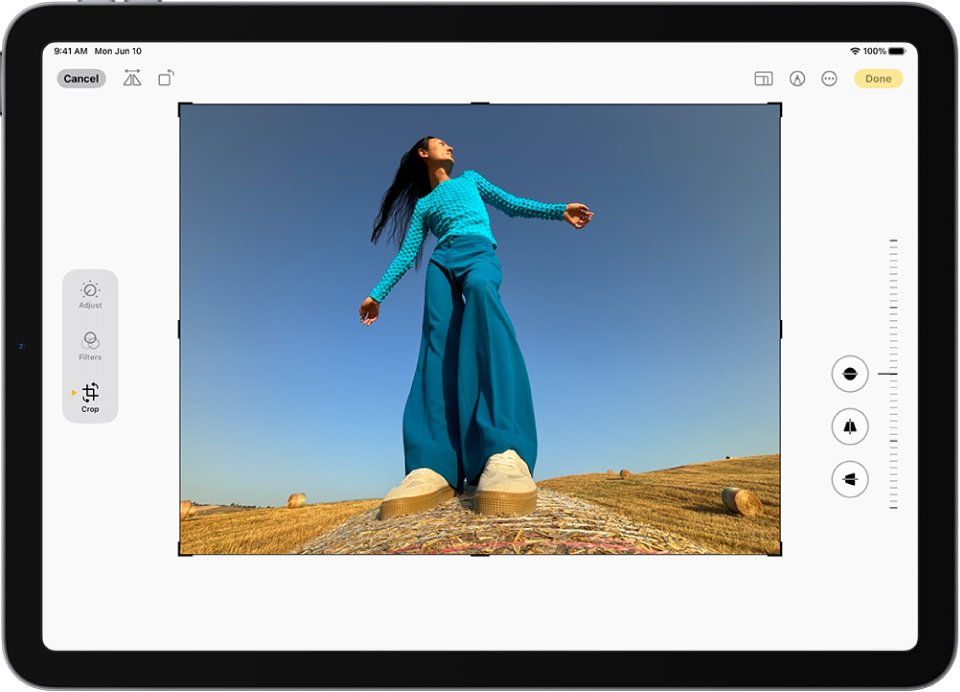Select the horizontal perspective correction icon
Screen dimensions: 960x692
click(x=848, y=478)
